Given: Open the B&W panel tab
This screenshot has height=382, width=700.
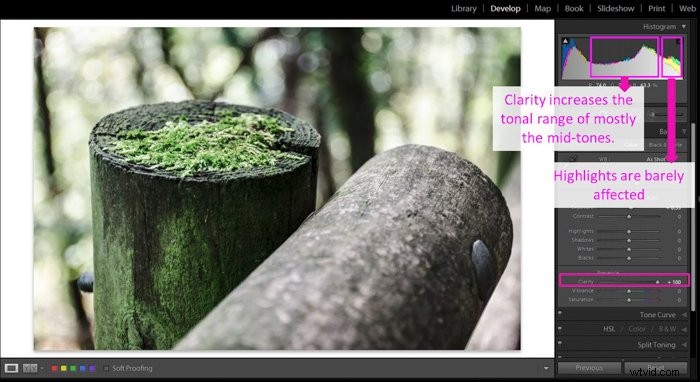Looking at the screenshot, I should [667, 329].
